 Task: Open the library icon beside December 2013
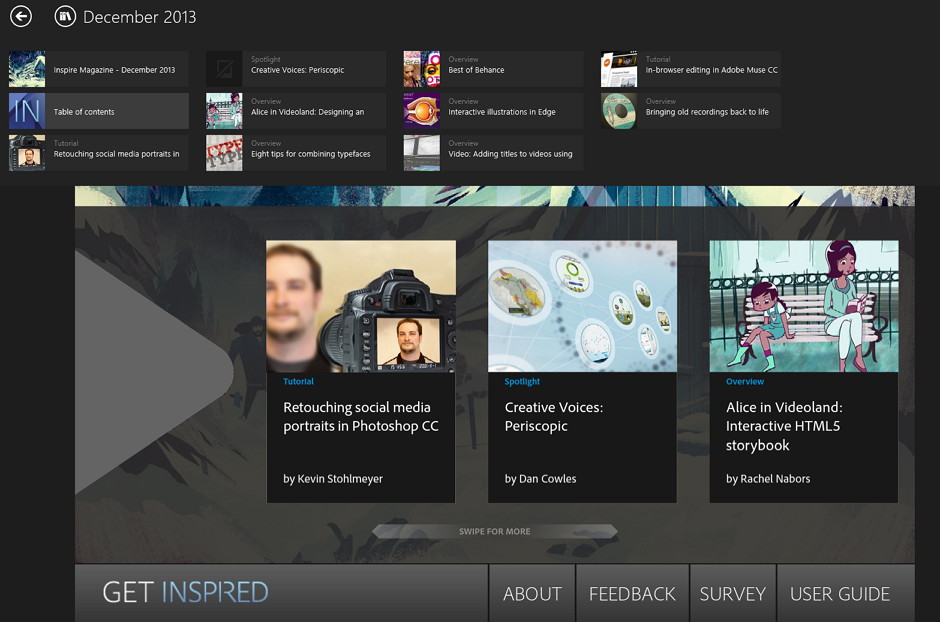coord(65,16)
